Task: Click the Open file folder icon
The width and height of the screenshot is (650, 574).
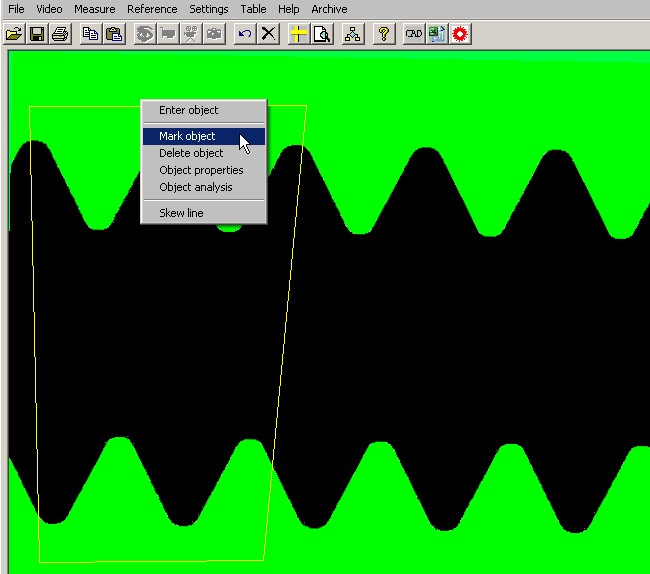Action: point(13,34)
